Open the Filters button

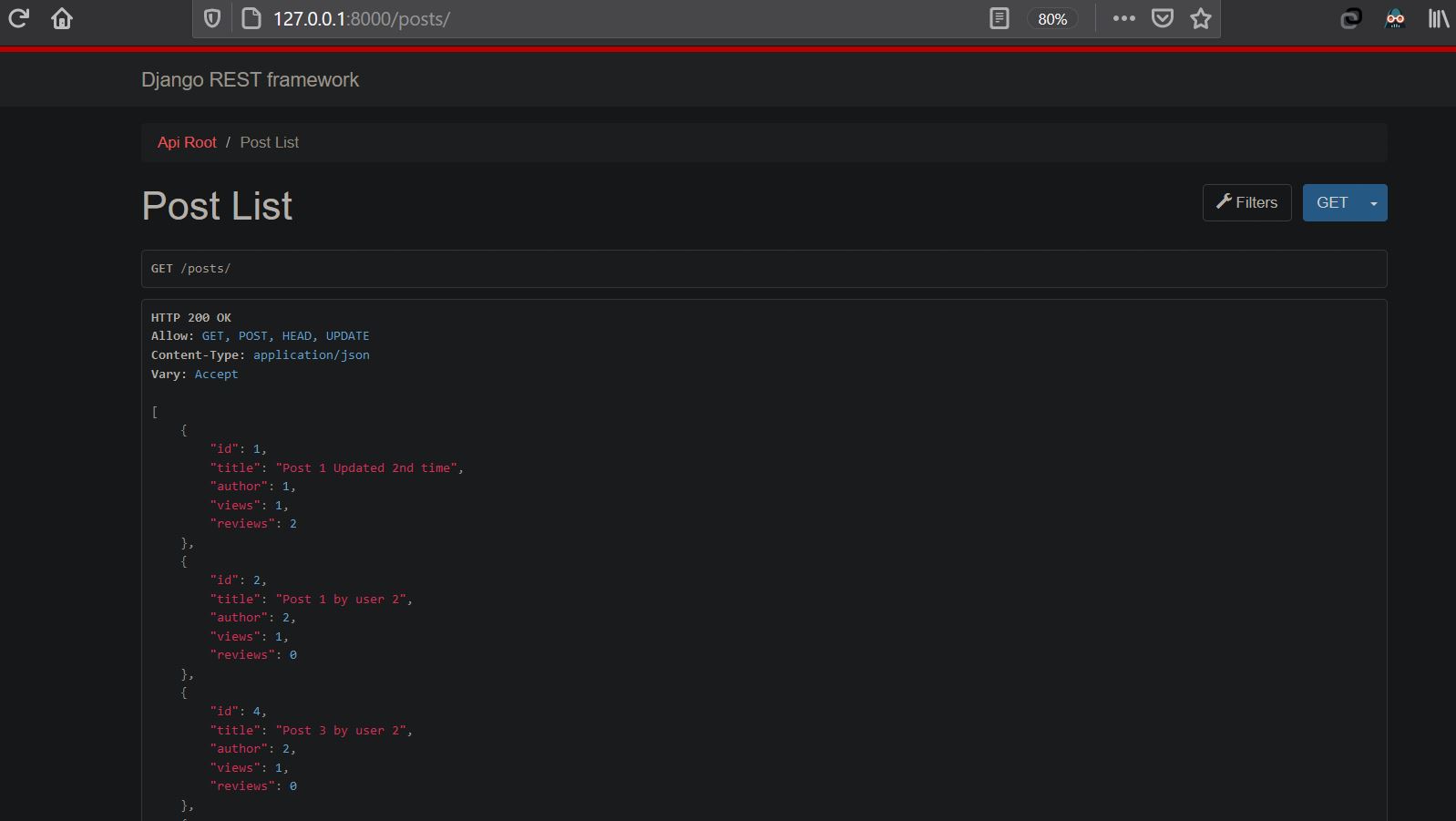point(1246,203)
